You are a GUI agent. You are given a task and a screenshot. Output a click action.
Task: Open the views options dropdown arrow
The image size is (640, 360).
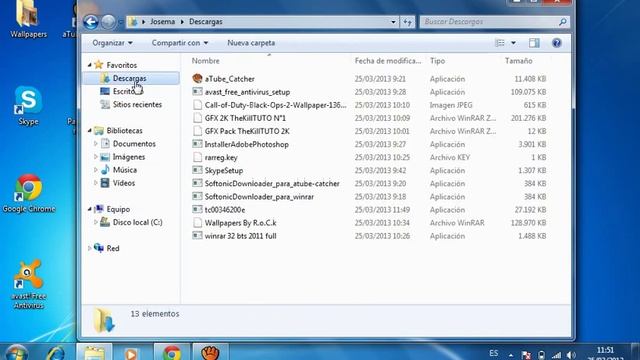[513, 43]
